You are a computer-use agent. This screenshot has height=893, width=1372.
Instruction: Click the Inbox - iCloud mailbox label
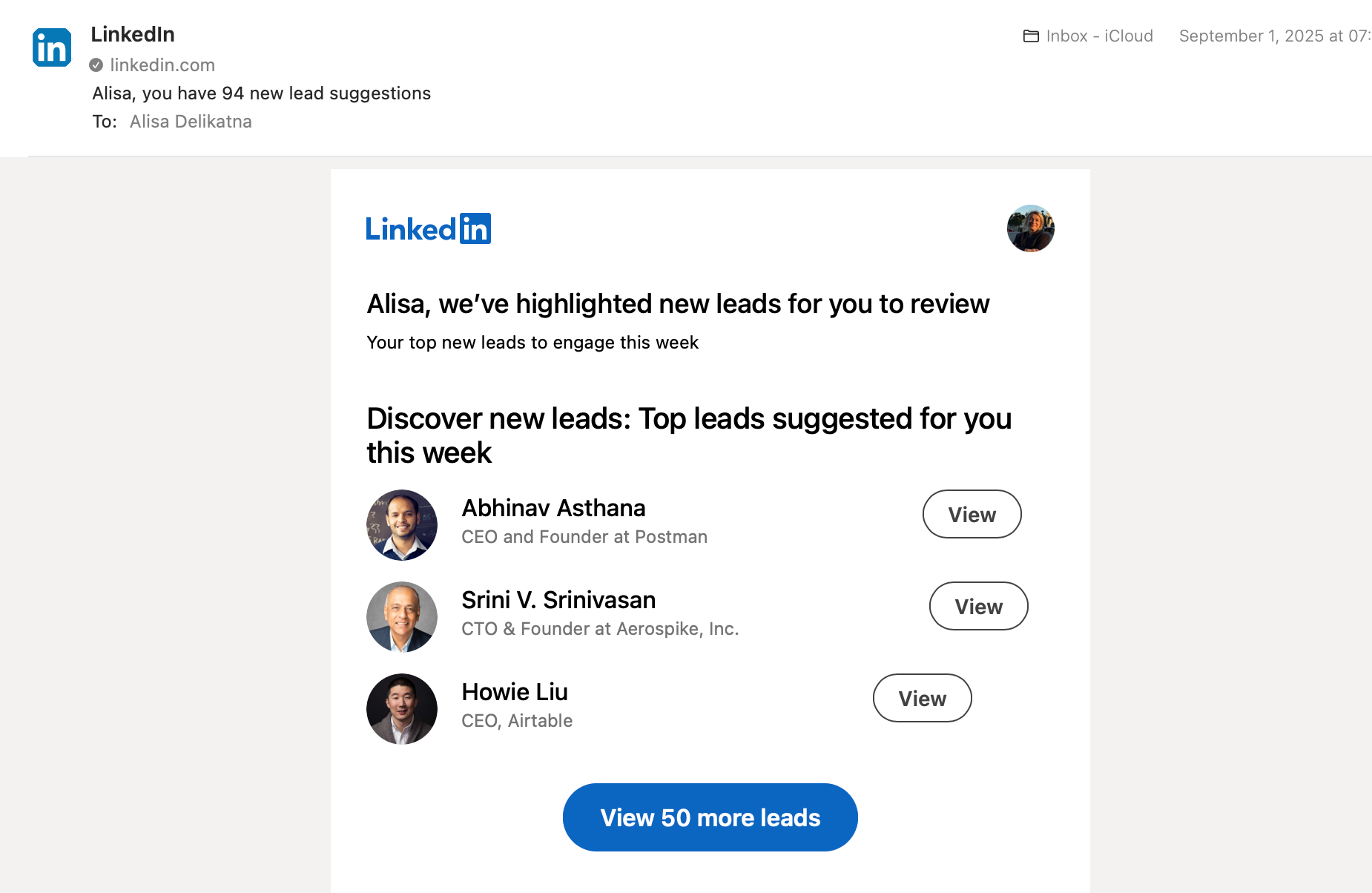[x=1099, y=36]
